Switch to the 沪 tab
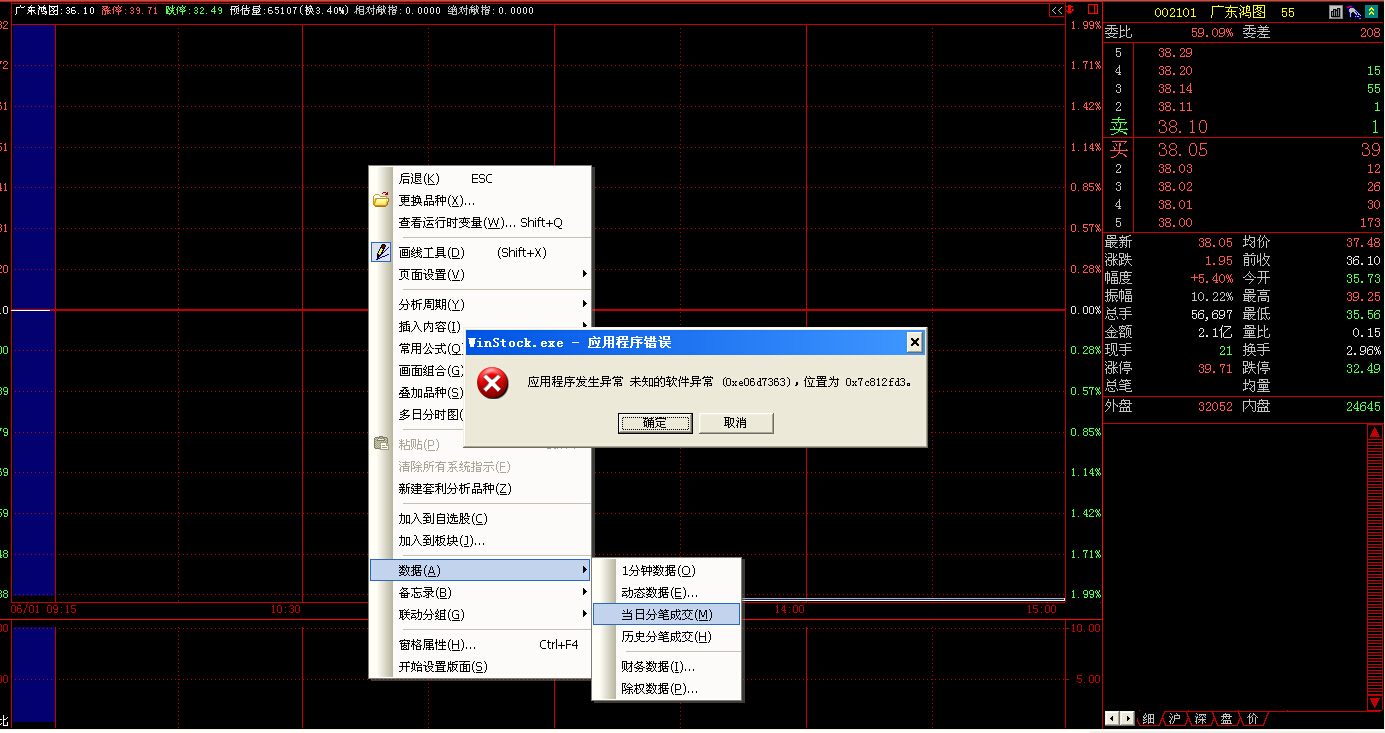The width and height of the screenshot is (1385, 733). [1174, 719]
